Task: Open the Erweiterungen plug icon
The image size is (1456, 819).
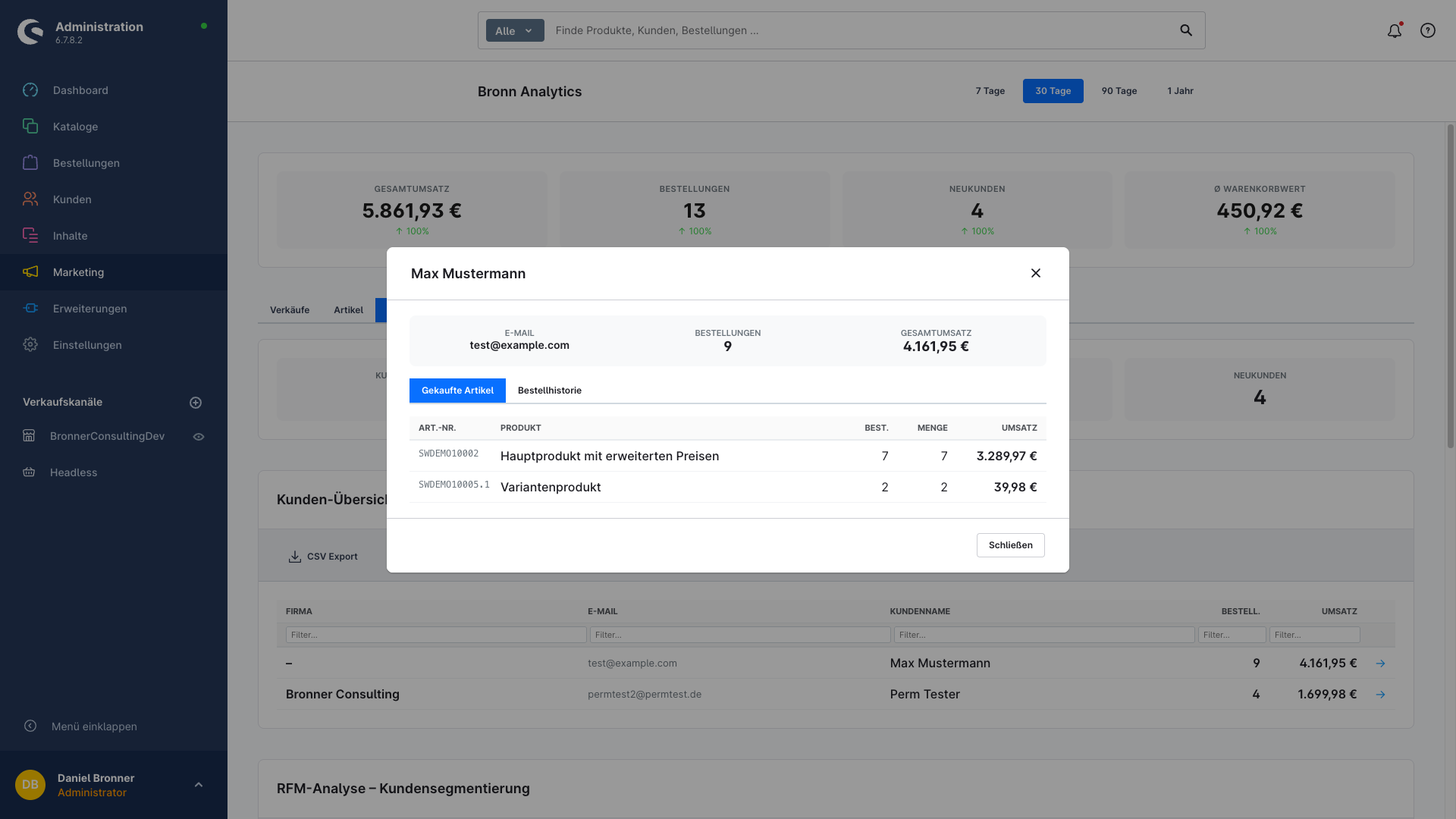Action: [30, 309]
